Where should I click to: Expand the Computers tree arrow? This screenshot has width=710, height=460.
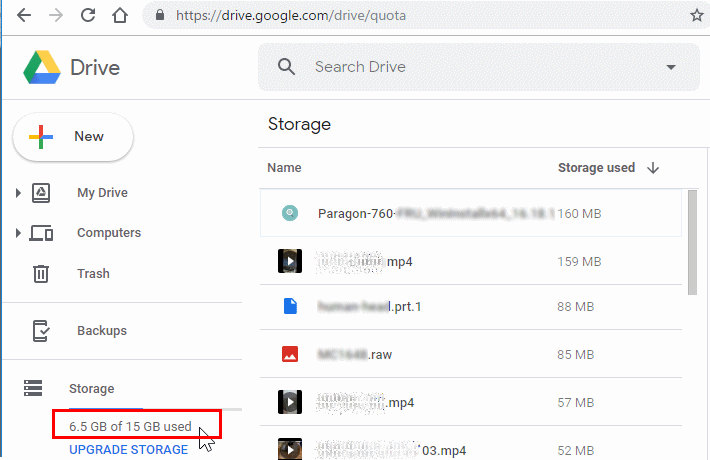pos(18,233)
